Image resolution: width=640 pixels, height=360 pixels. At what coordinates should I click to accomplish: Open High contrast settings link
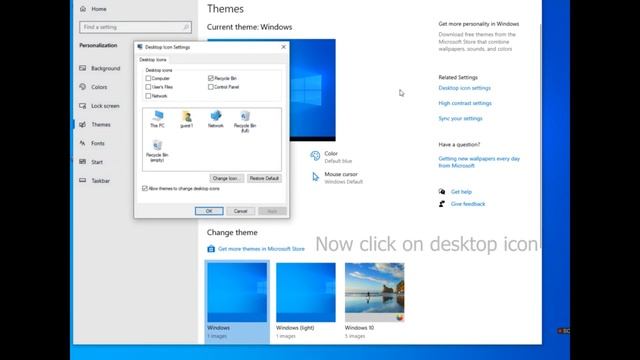465,103
